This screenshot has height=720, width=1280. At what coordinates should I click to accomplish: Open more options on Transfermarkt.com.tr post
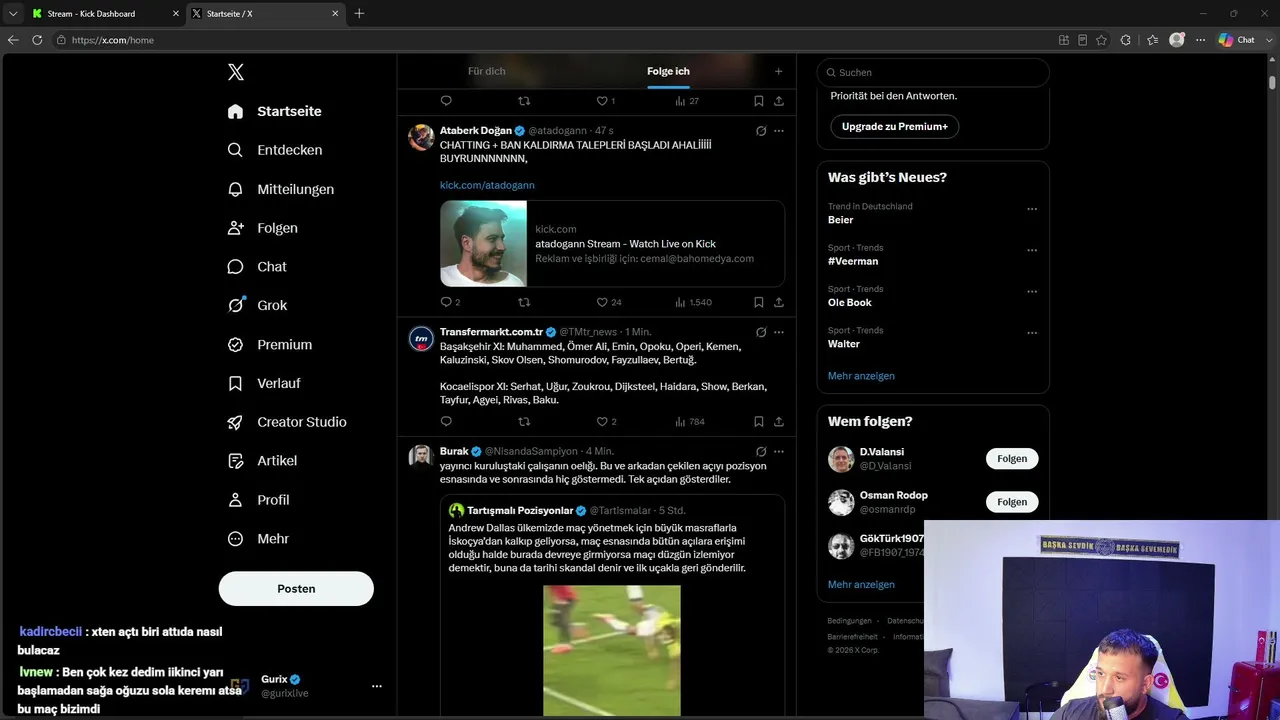point(779,332)
